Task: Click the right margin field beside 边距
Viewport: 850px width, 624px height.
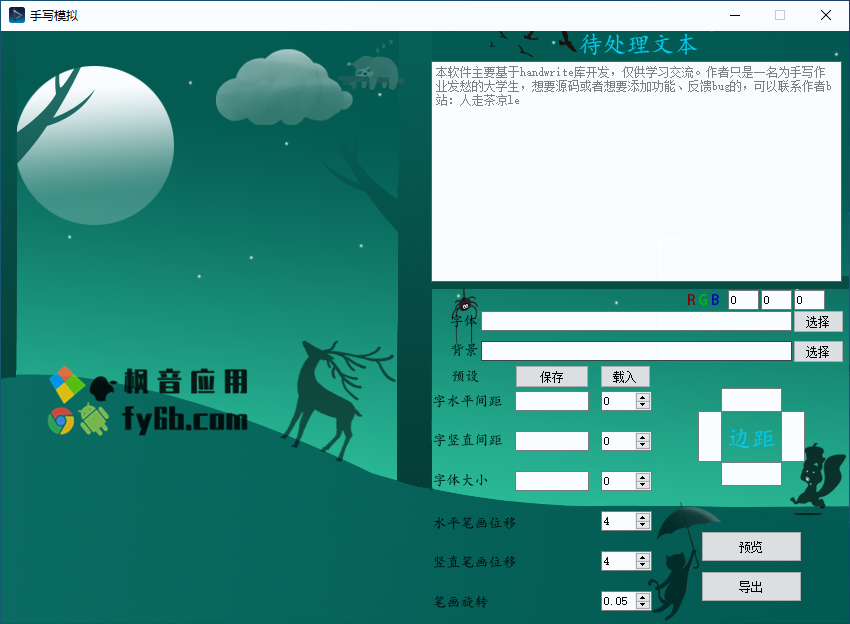Action: point(793,436)
